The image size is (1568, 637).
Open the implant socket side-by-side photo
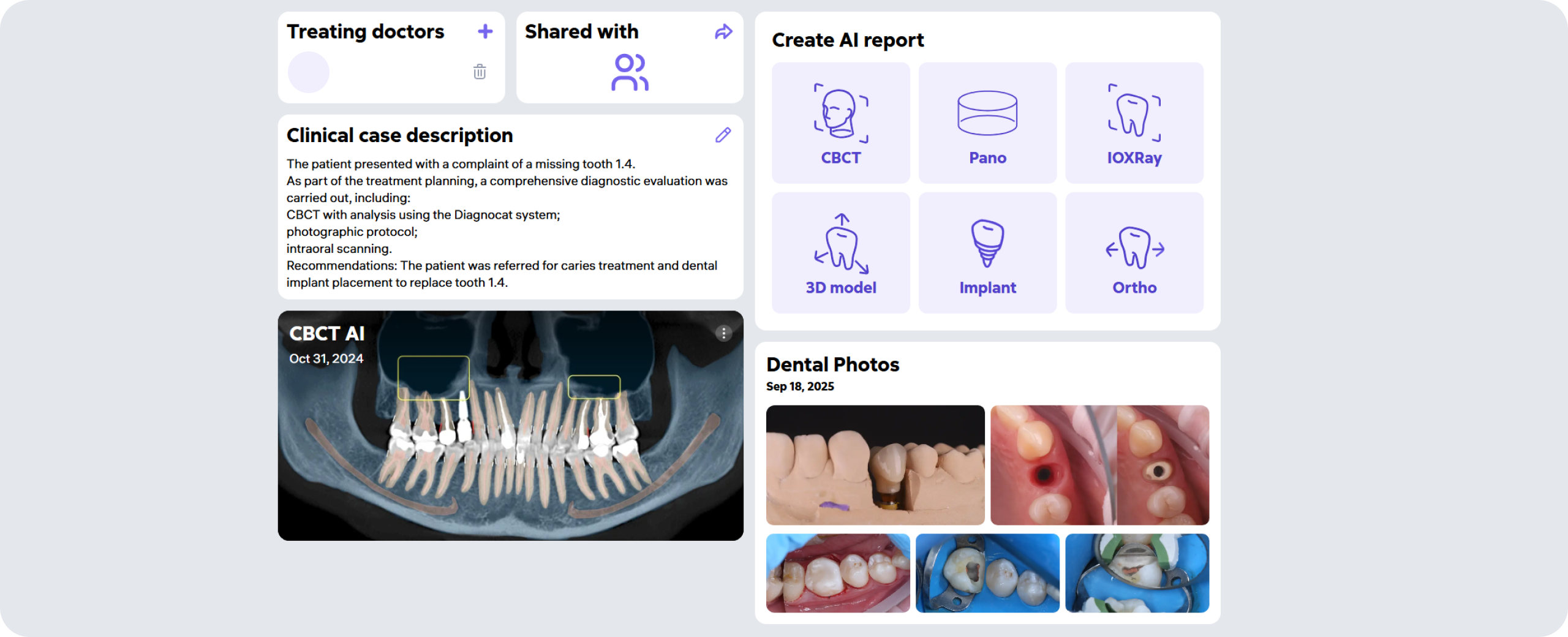click(x=1099, y=465)
